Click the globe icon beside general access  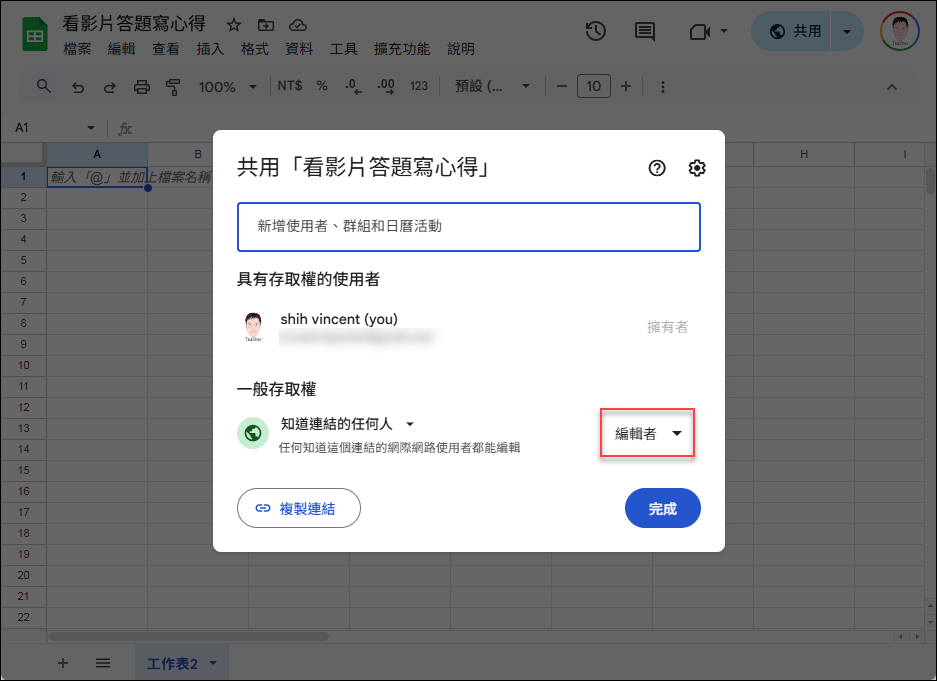(x=253, y=433)
